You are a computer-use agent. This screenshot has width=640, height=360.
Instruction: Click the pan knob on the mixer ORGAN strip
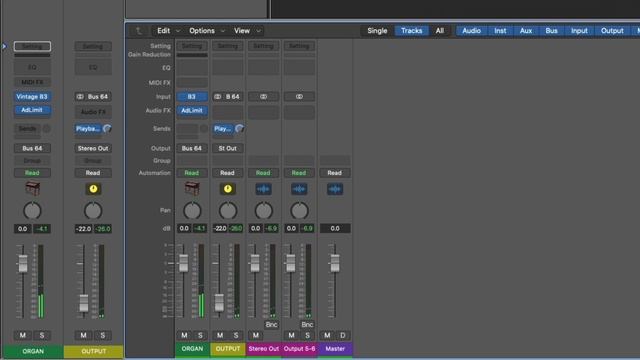(x=192, y=211)
